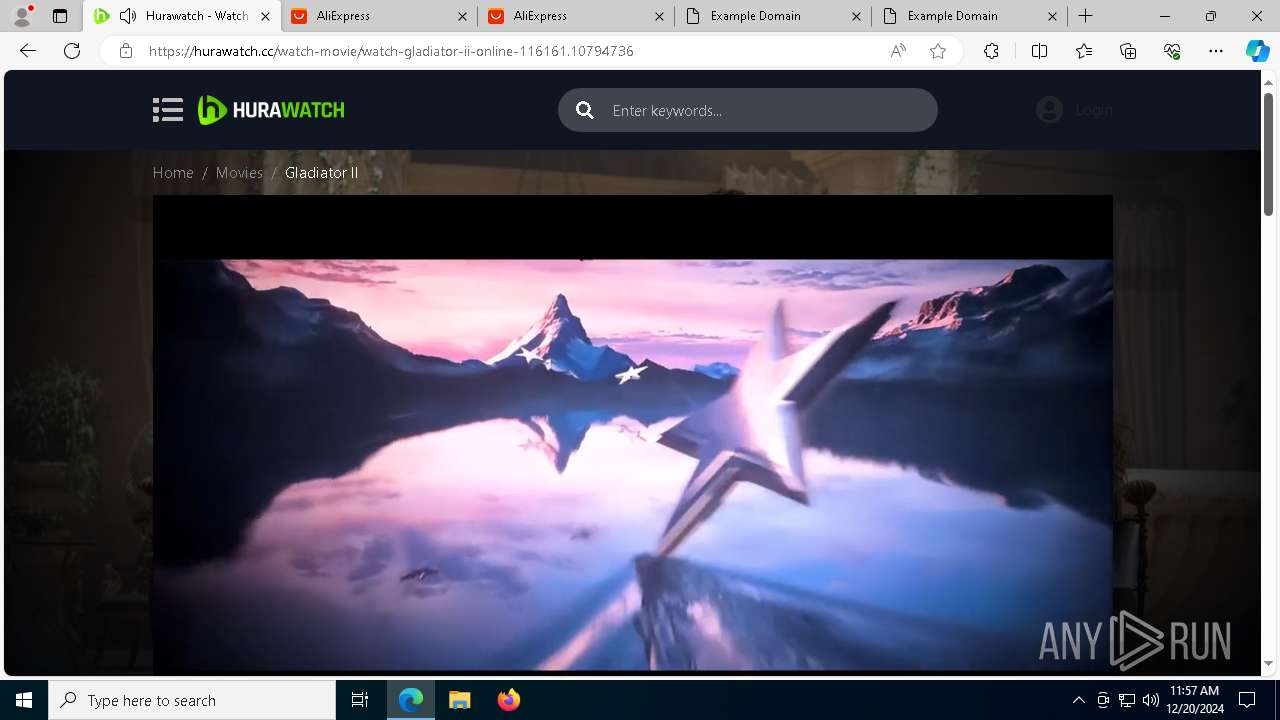This screenshot has height=720, width=1280.
Task: Open the Login link
Action: [1094, 110]
